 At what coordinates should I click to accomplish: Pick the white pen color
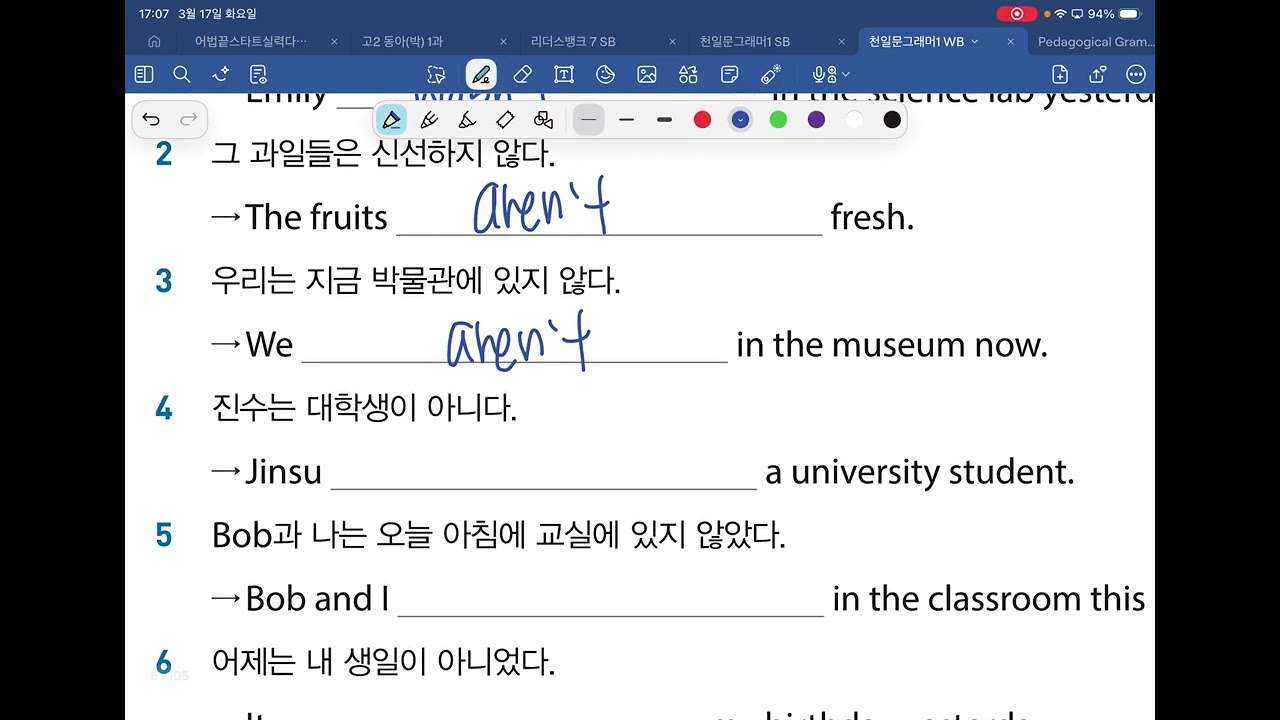click(x=854, y=120)
